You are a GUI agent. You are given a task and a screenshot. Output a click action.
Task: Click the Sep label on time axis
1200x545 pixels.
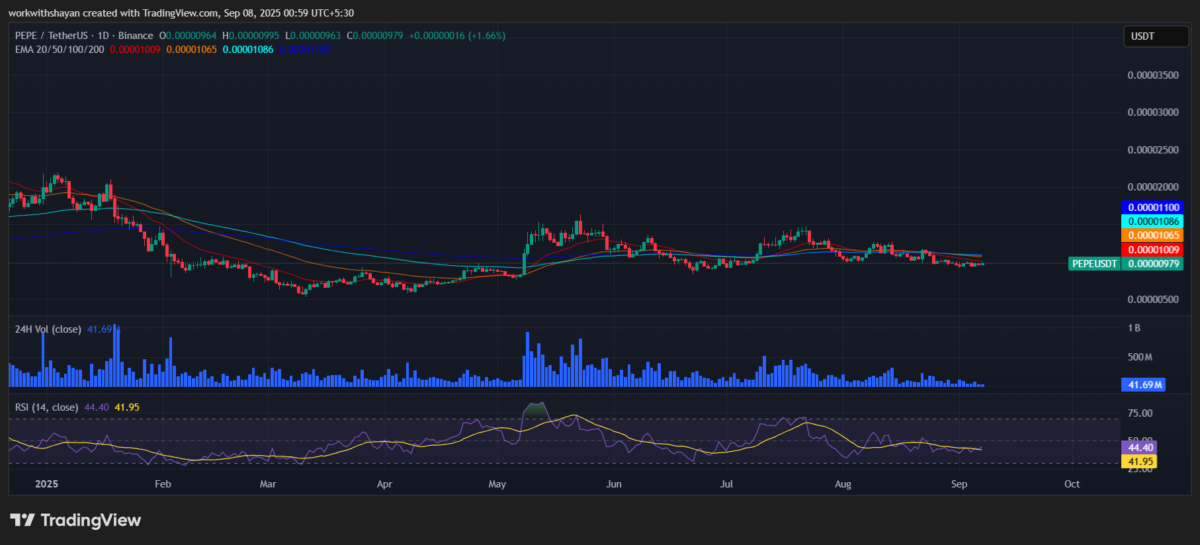click(x=959, y=483)
